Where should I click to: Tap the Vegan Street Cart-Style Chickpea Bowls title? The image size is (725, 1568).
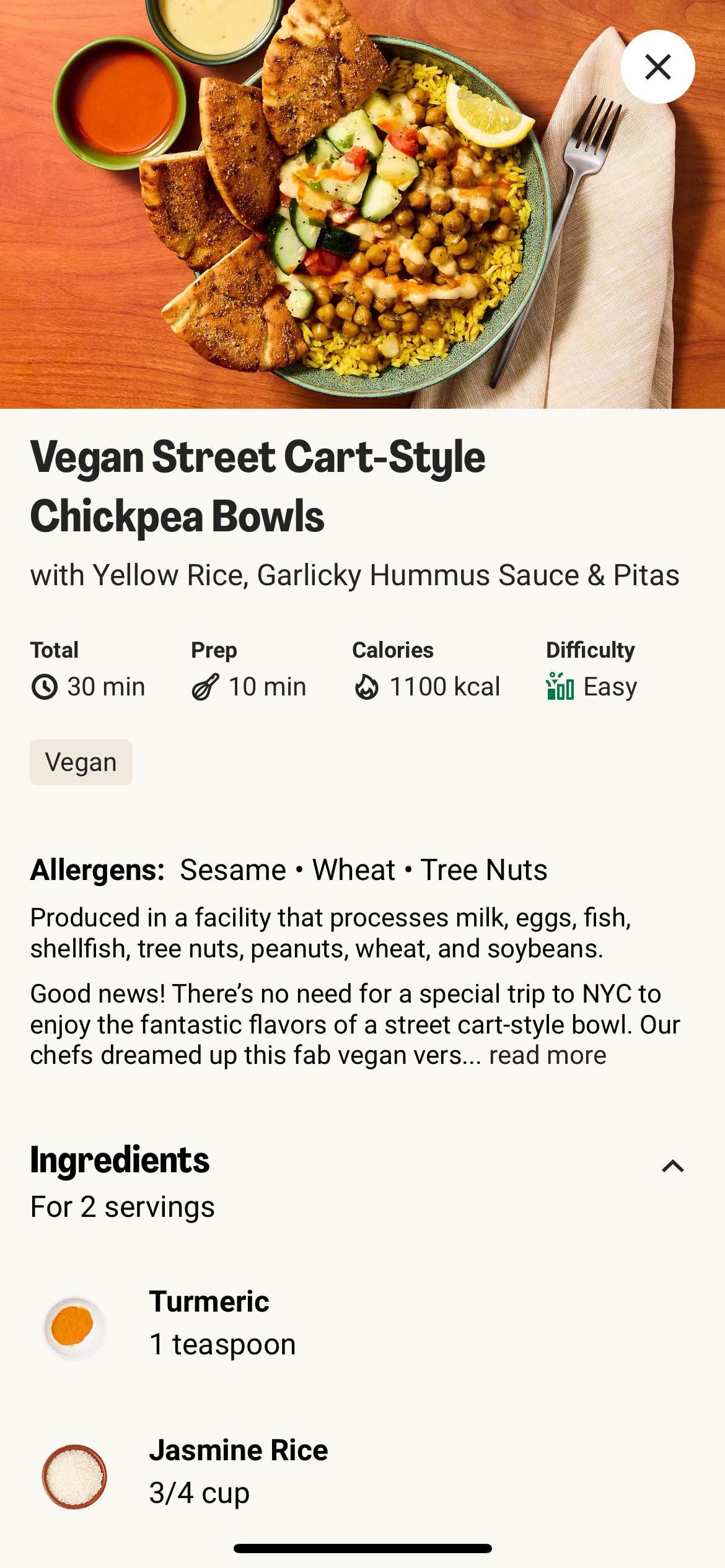pyautogui.click(x=257, y=486)
